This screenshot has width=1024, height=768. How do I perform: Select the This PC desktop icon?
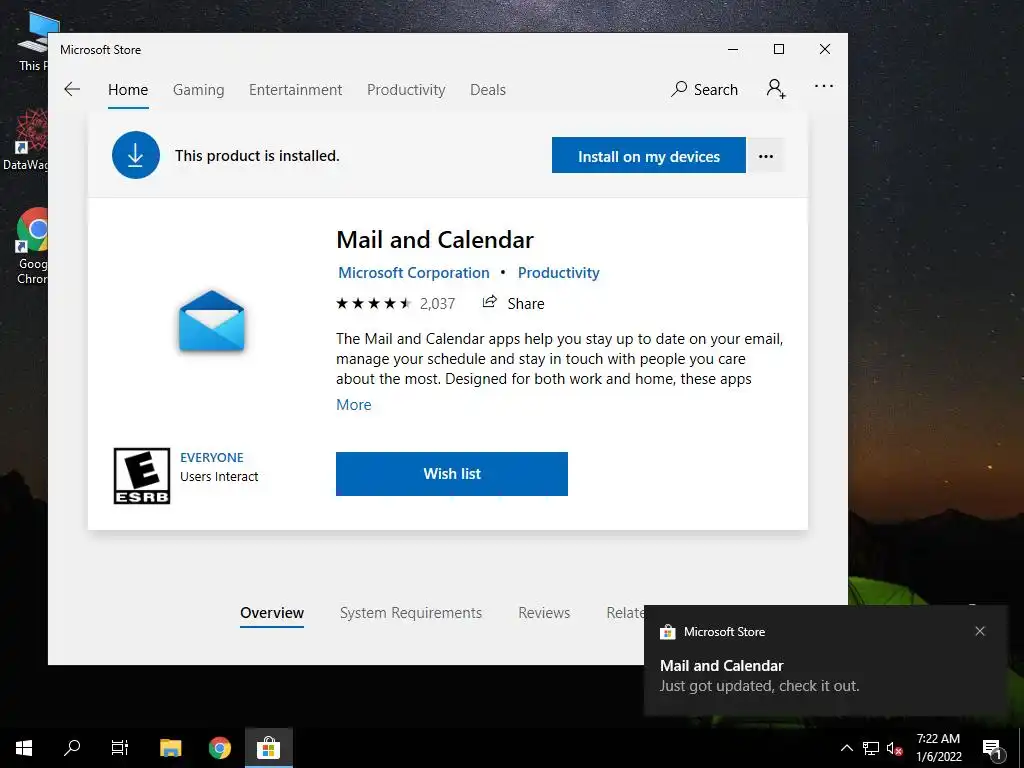tap(33, 42)
